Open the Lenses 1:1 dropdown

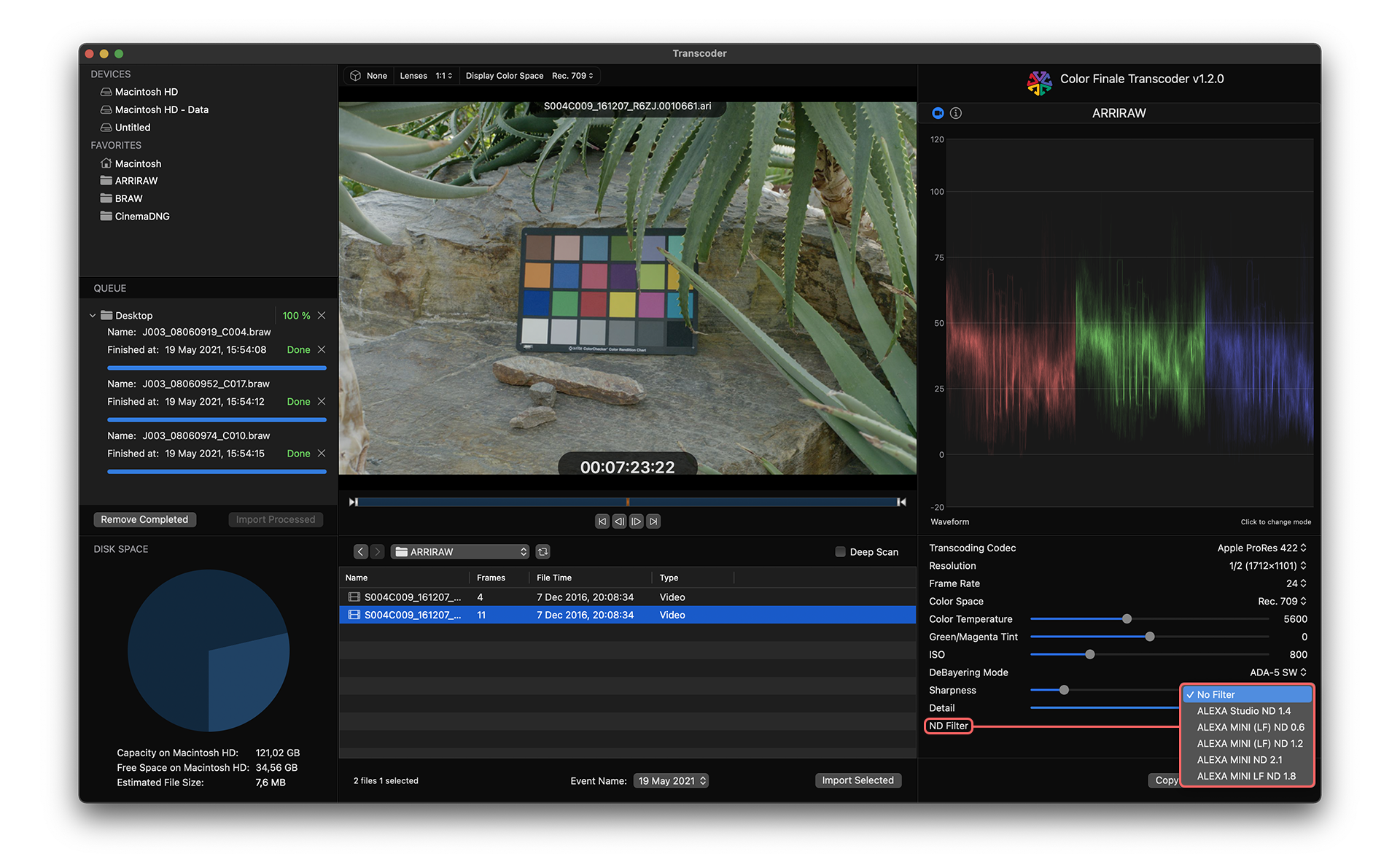(444, 76)
